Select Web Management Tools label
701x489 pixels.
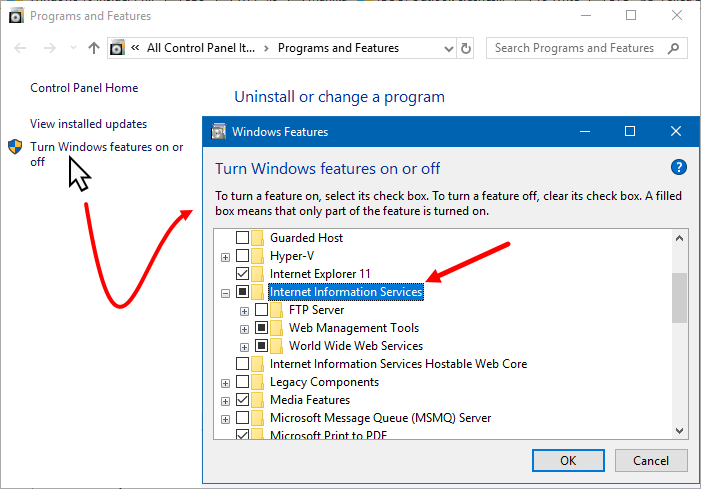pos(354,328)
